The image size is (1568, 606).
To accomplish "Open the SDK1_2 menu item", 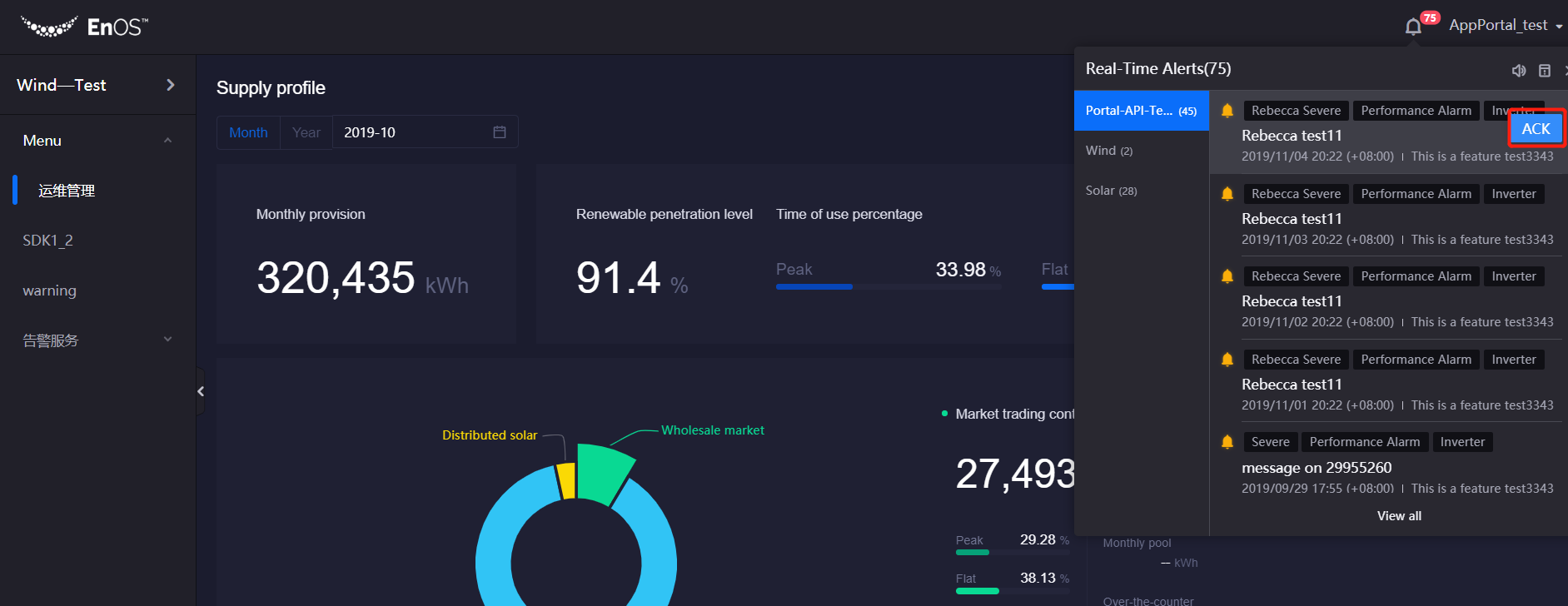I will tap(48, 241).
